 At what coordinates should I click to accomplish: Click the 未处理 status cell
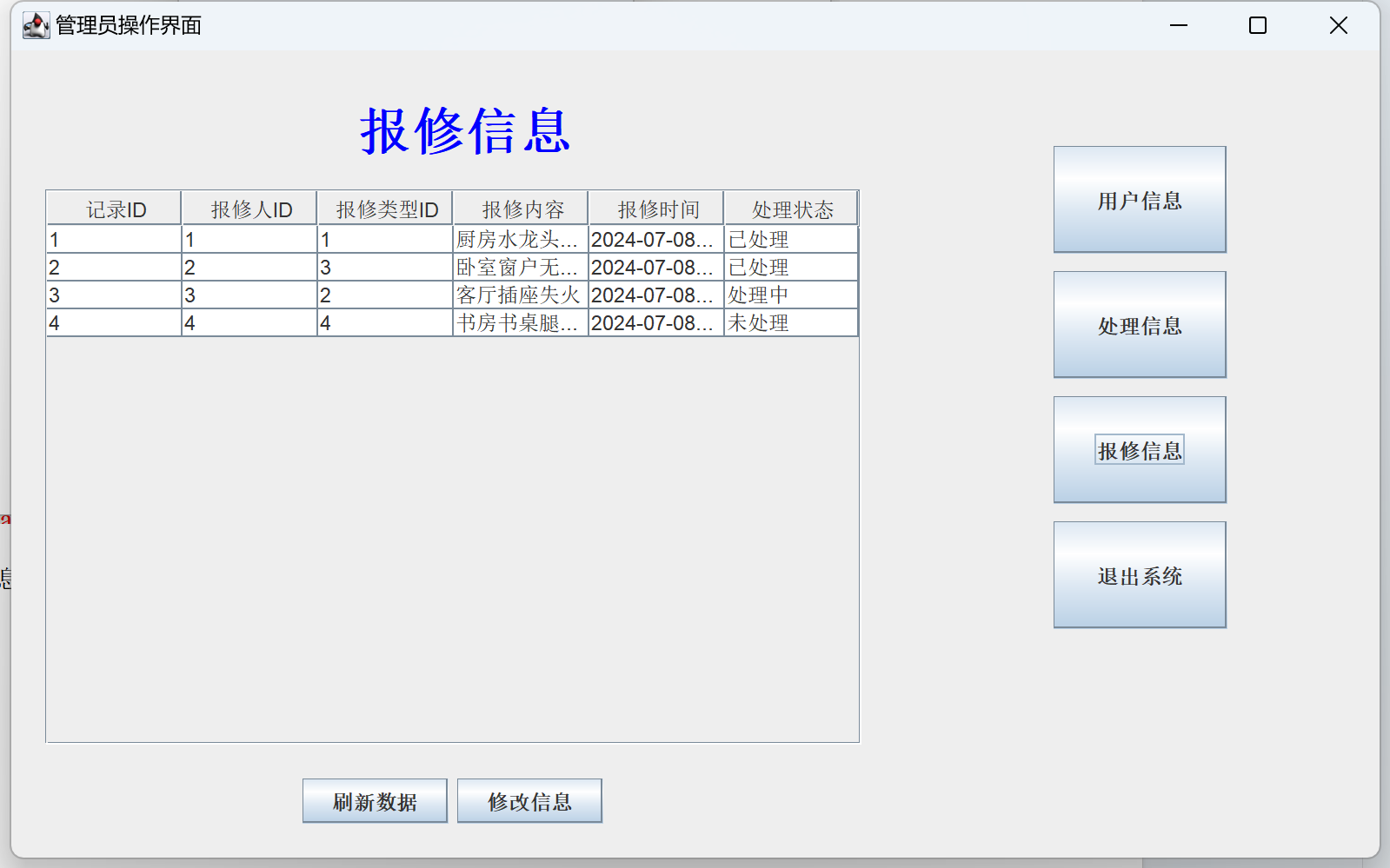click(790, 323)
